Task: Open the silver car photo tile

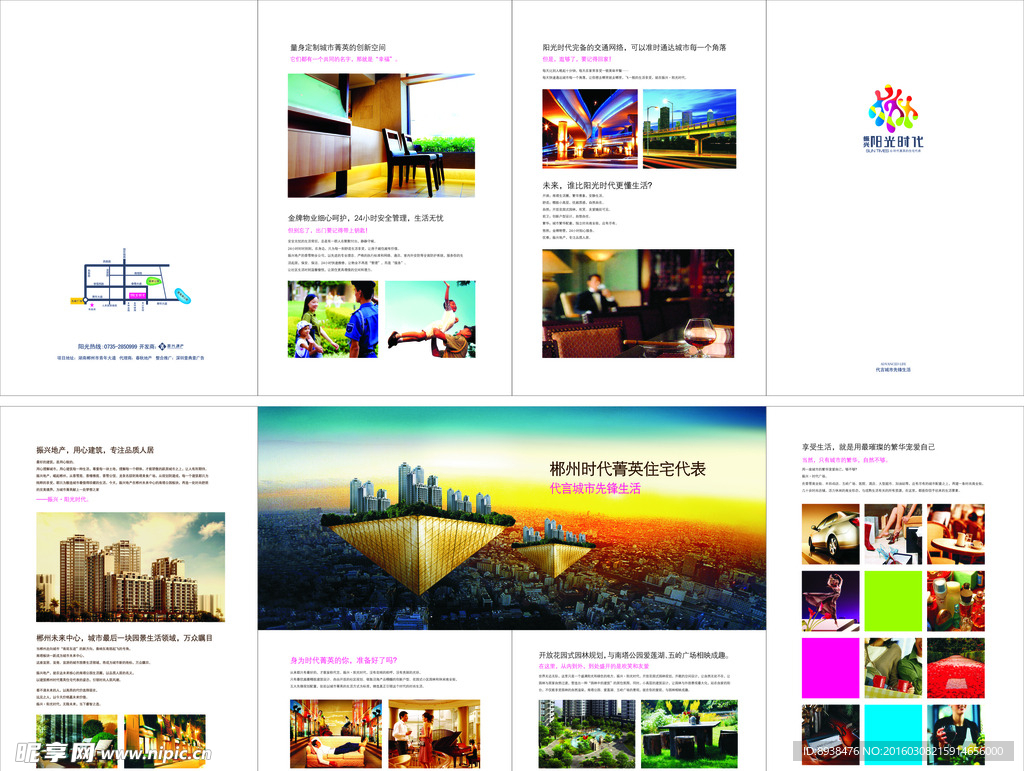Action: coord(831,534)
